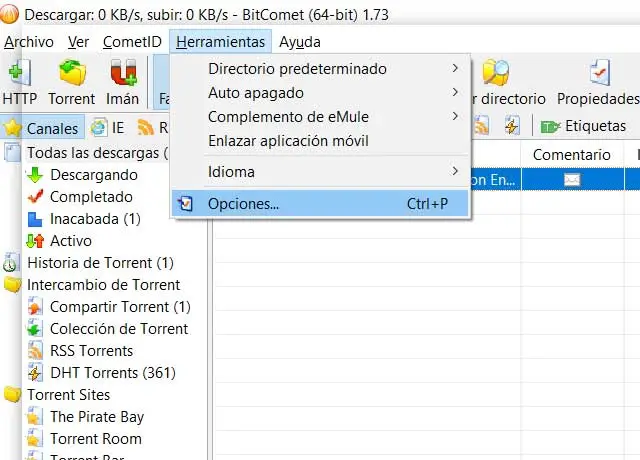The height and width of the screenshot is (460, 640).
Task: Click the HTTP download toolbar icon
Action: coord(19,73)
